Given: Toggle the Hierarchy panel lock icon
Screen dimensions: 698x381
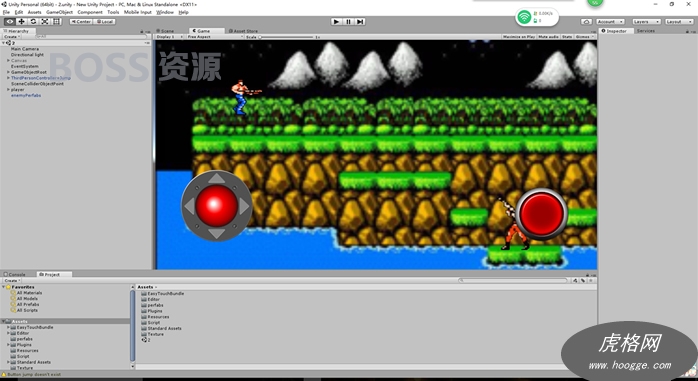Looking at the screenshot, I should click(x=142, y=31).
